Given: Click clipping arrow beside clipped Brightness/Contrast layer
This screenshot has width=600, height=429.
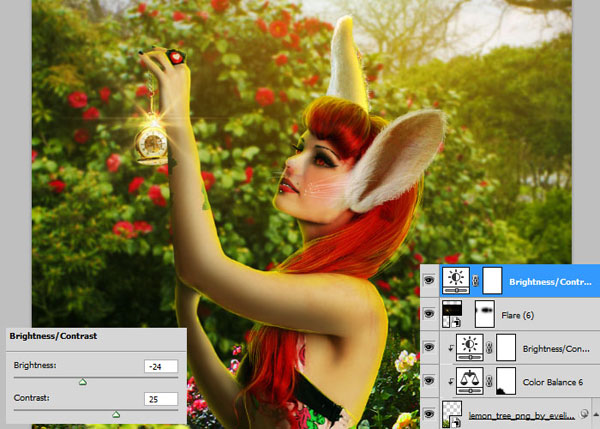Looking at the screenshot, I should (x=451, y=348).
